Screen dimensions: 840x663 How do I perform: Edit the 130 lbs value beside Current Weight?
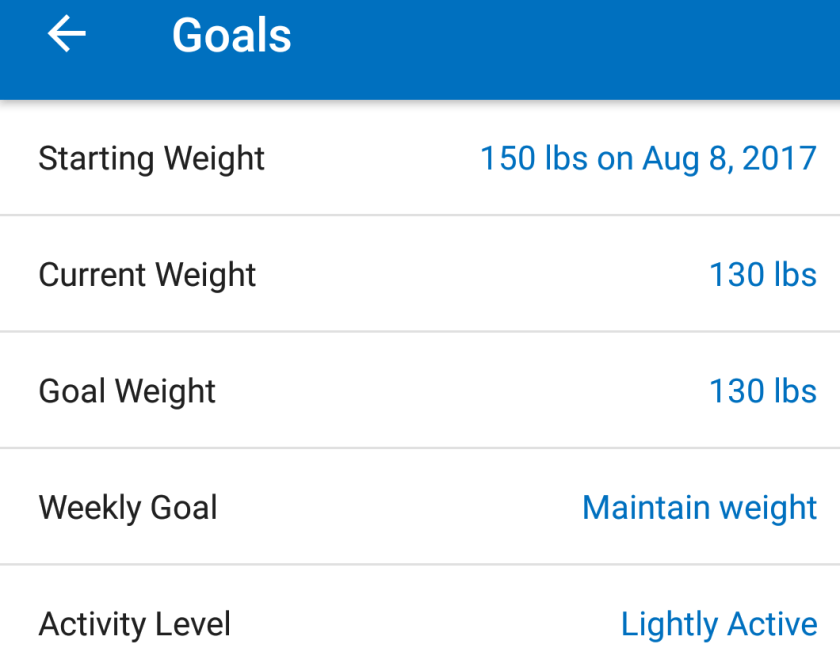coord(762,275)
